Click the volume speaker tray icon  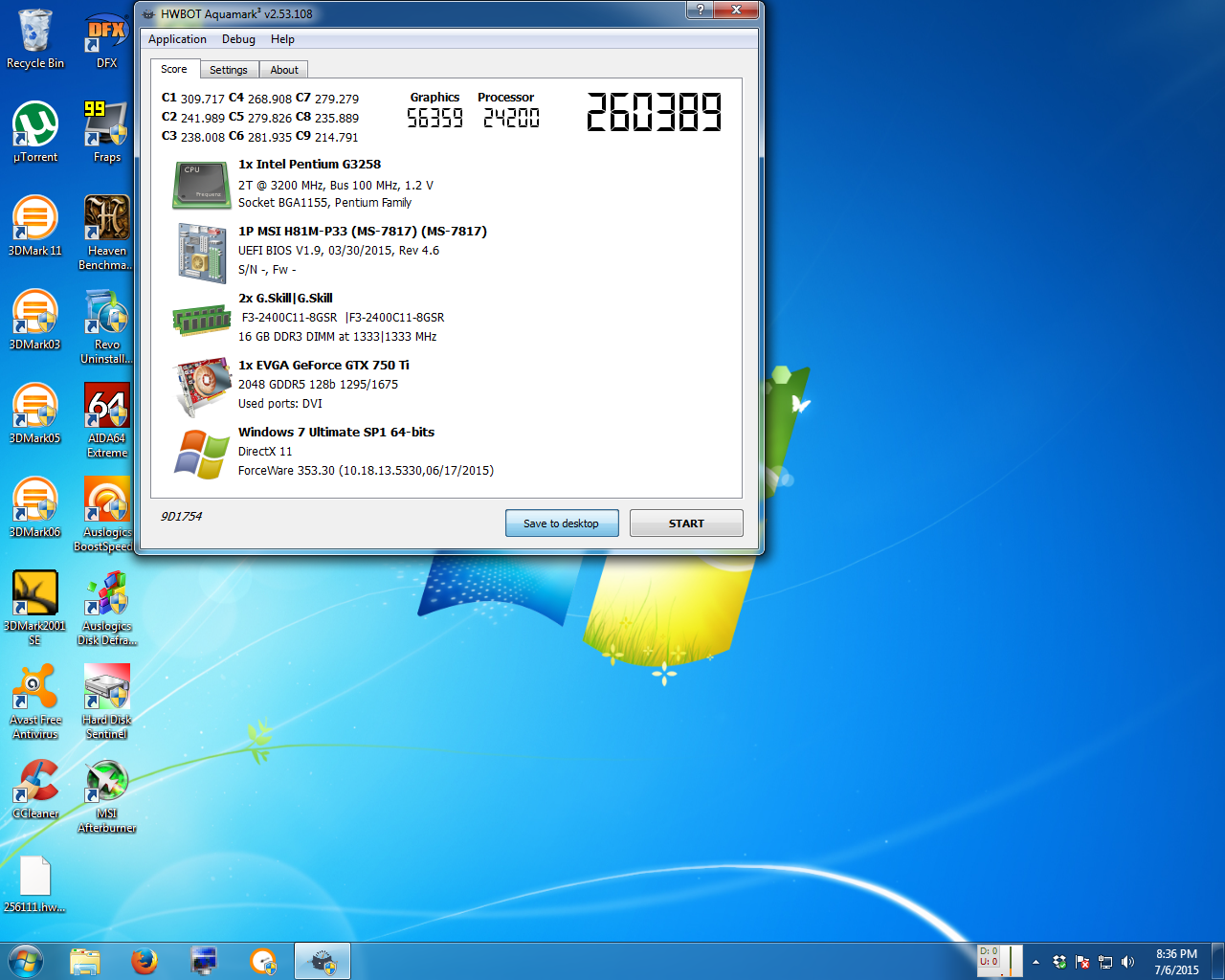click(1127, 962)
